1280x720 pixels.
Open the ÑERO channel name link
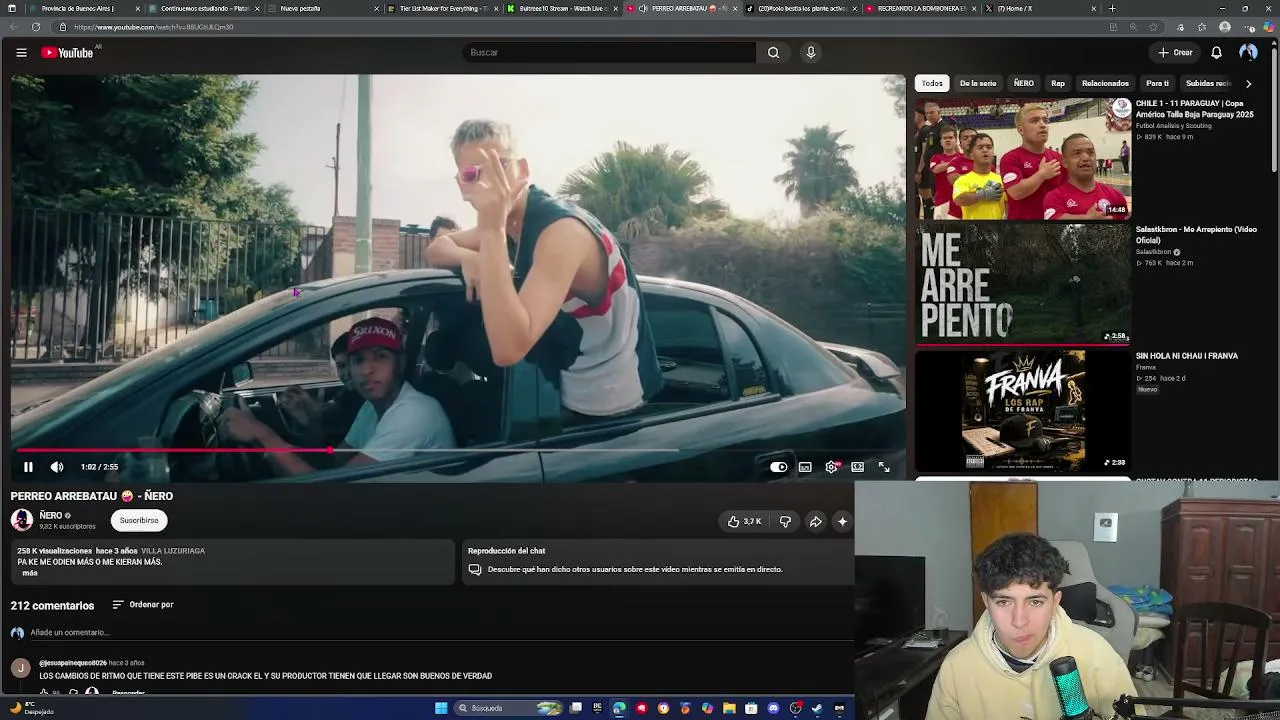[51, 515]
